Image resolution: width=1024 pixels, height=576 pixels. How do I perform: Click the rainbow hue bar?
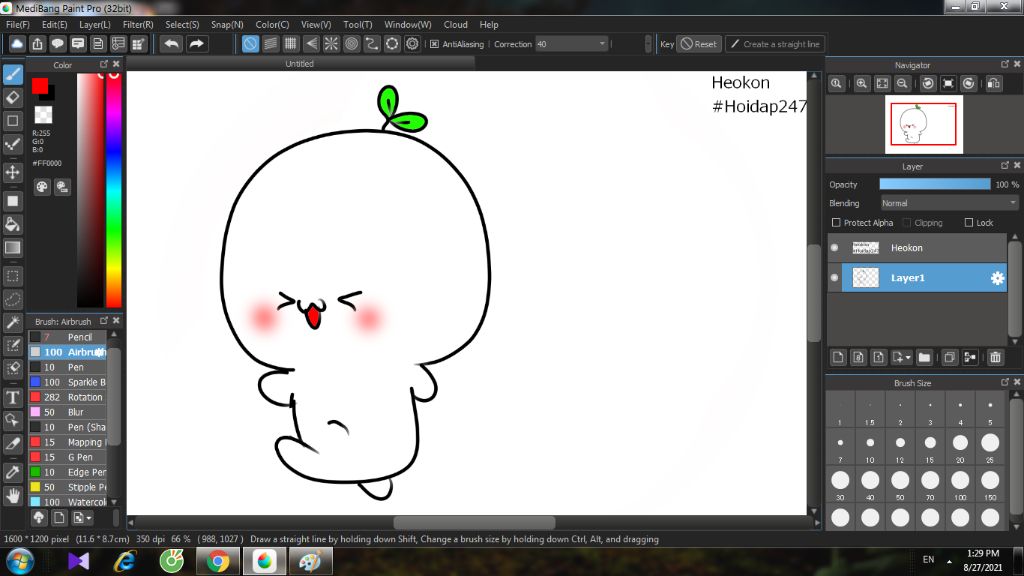click(x=114, y=189)
